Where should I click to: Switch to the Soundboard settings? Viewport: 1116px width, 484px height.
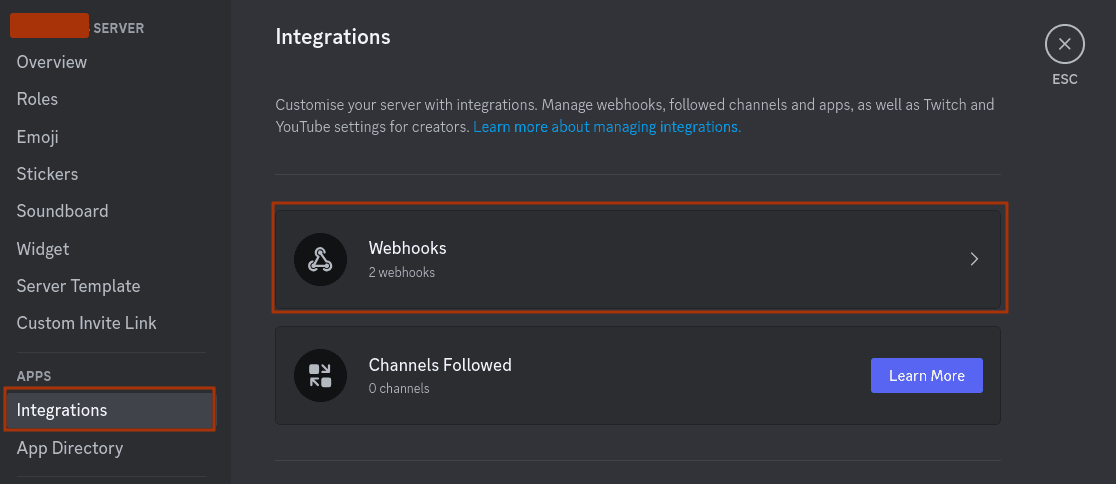(62, 211)
